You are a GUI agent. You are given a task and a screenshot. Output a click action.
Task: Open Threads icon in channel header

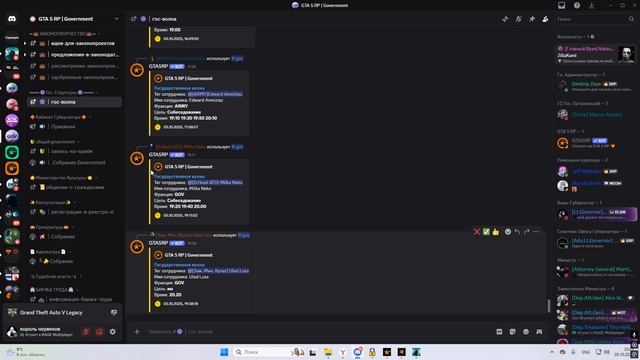505,19
